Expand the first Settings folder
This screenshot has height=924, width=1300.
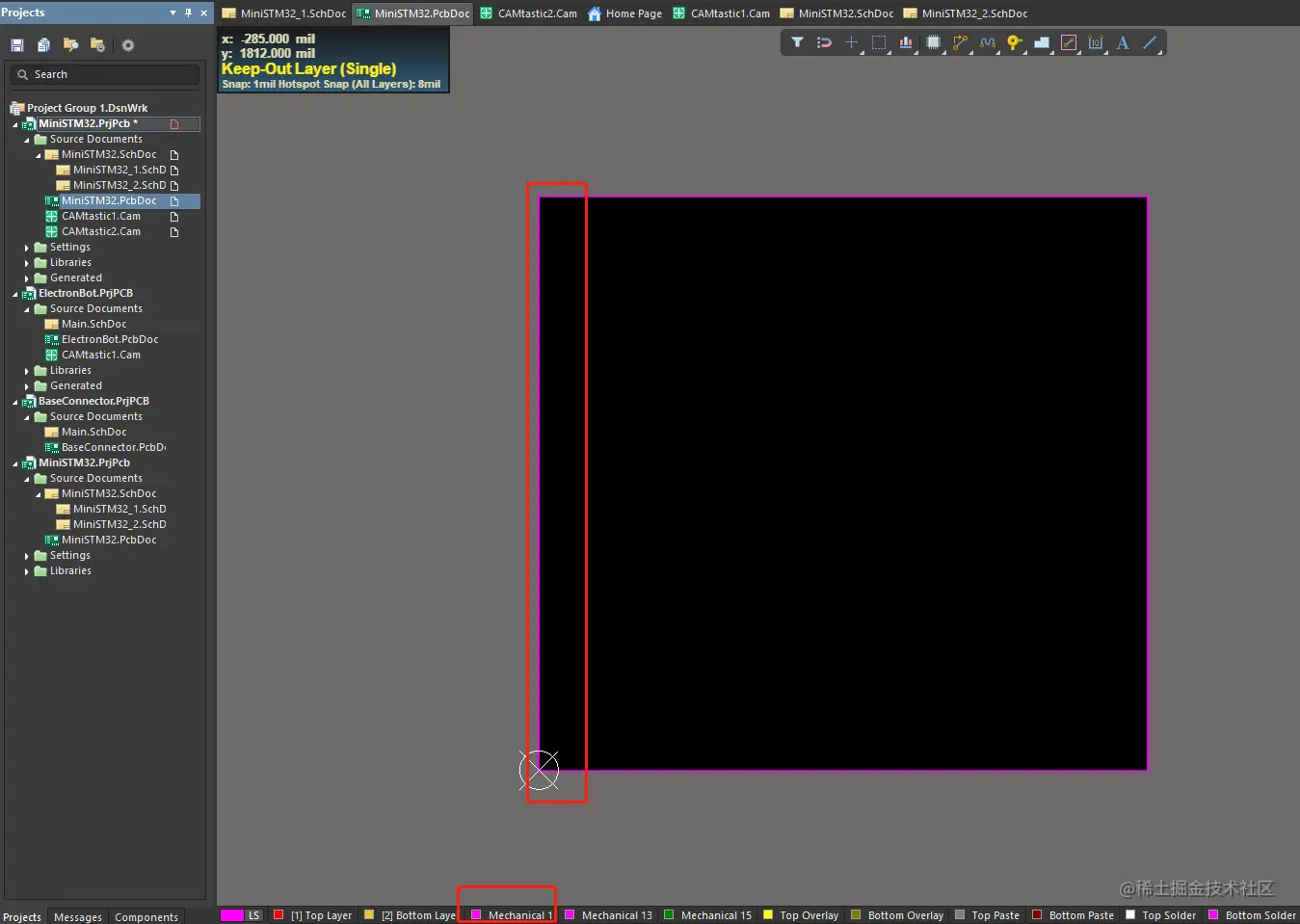point(26,248)
